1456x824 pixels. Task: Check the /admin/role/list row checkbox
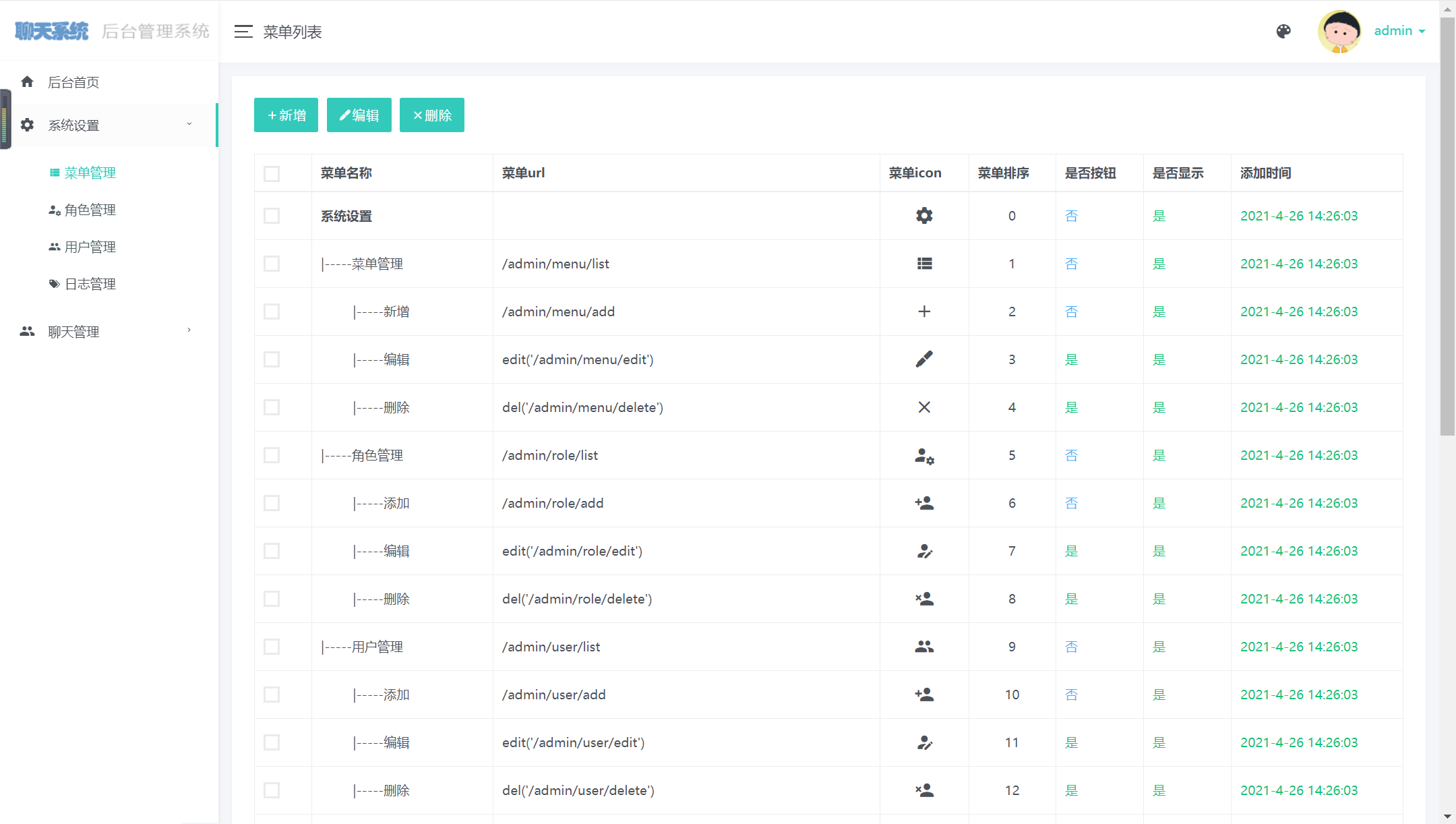click(272, 455)
